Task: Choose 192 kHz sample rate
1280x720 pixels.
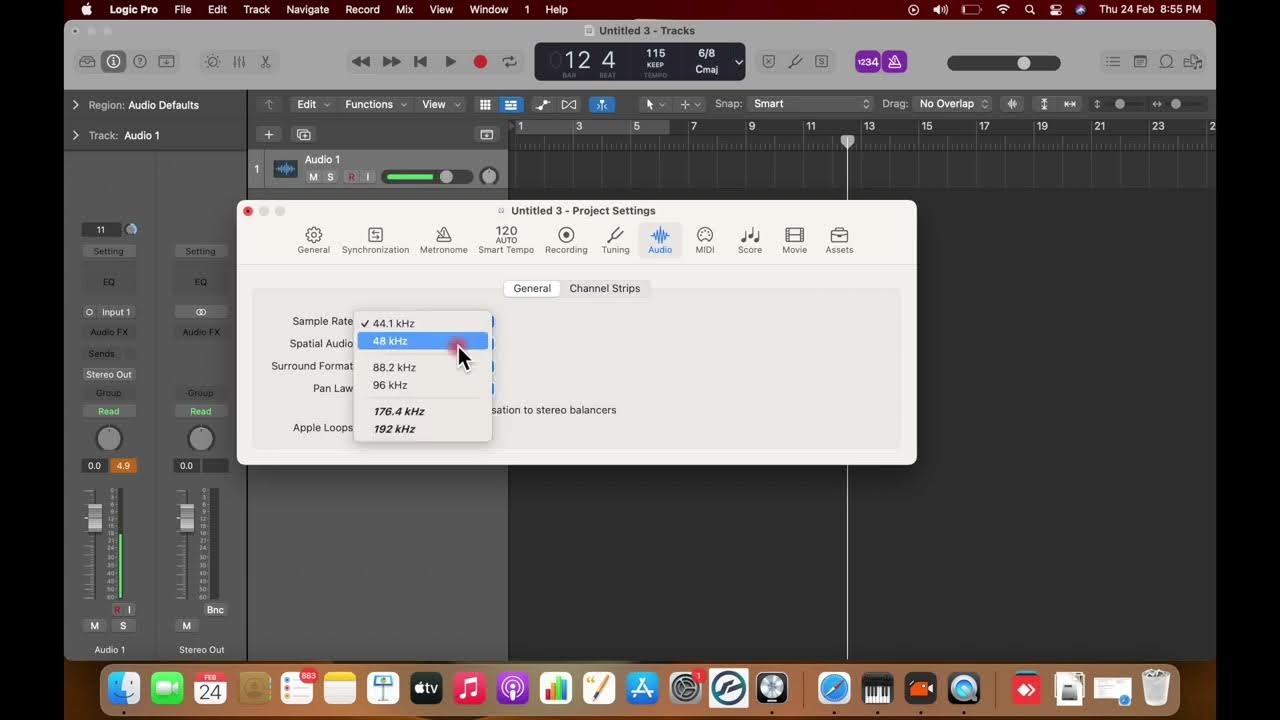Action: pyautogui.click(x=423, y=429)
